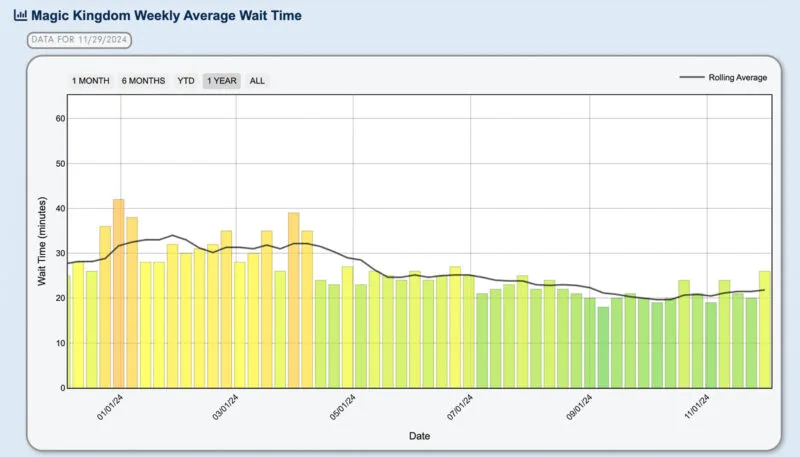
Task: Click the 10 value on the y-axis
Action: click(60, 343)
